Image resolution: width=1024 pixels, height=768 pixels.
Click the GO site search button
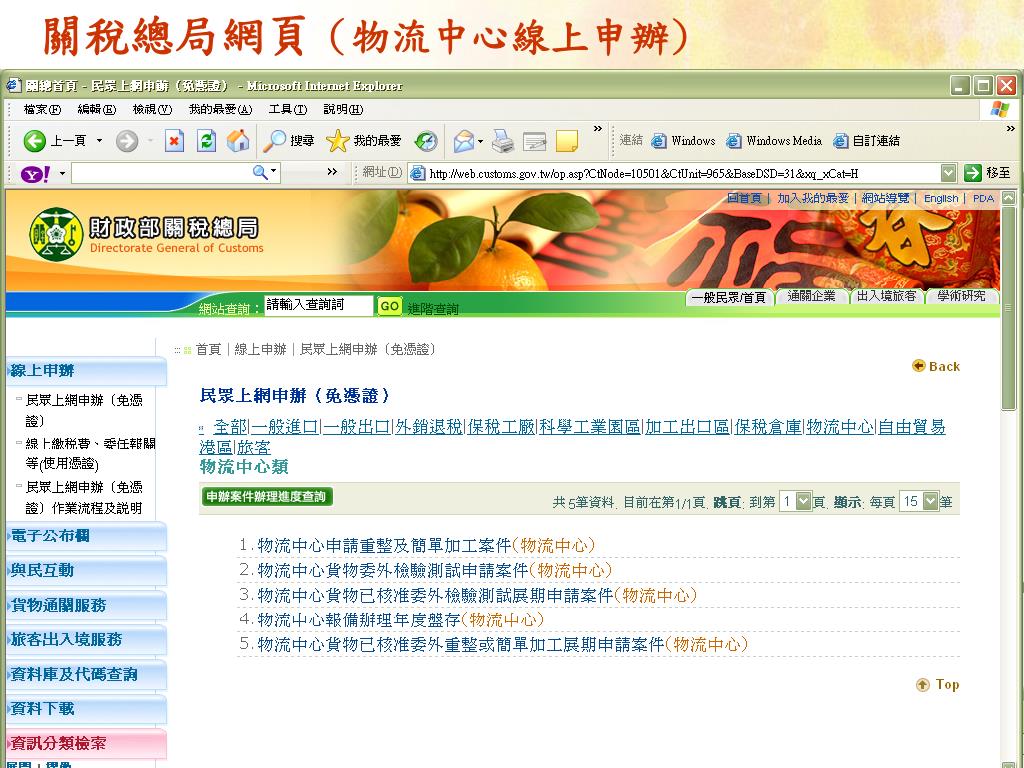coord(389,306)
